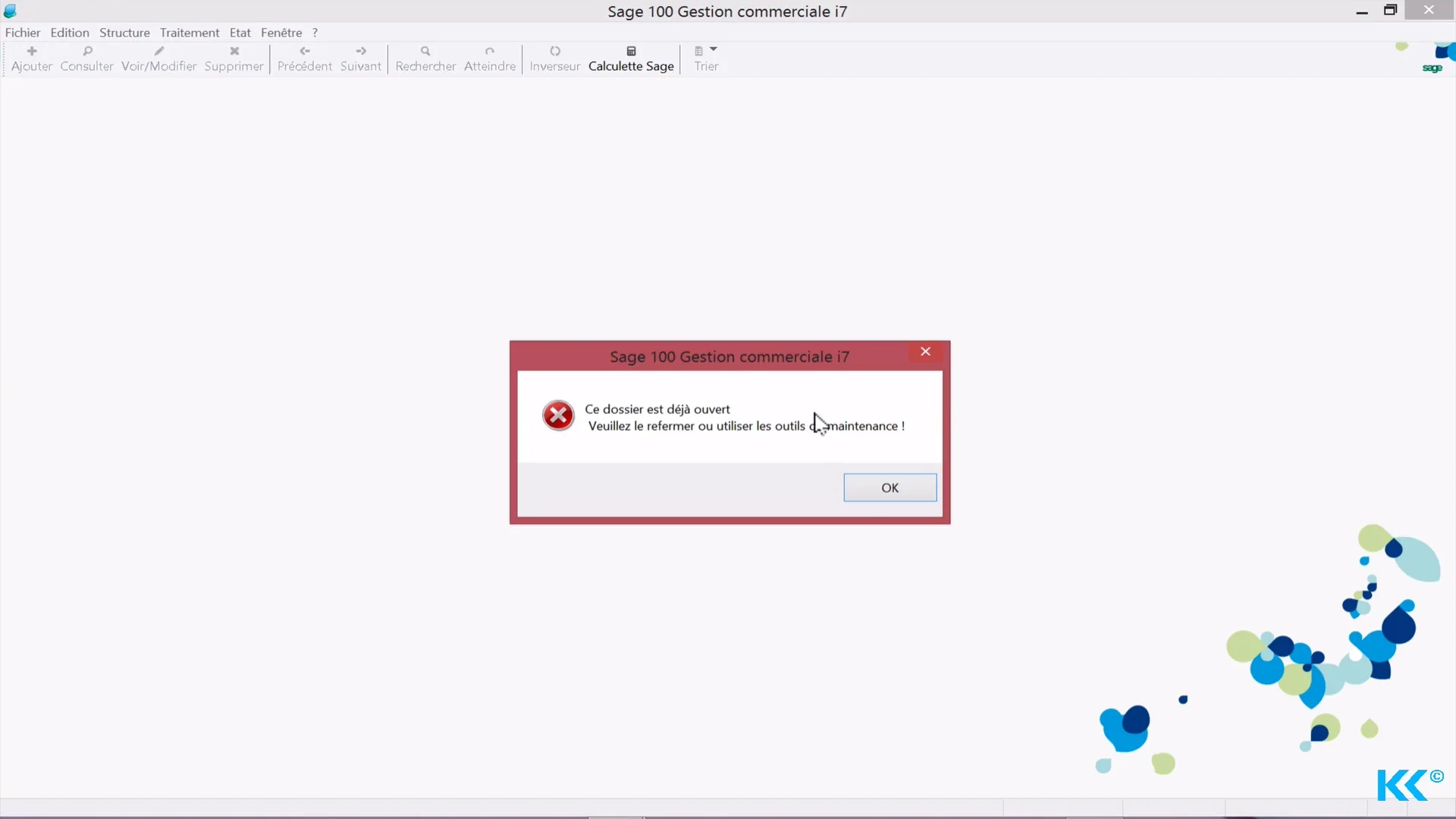
Task: Open the ? help menu
Action: [315, 33]
